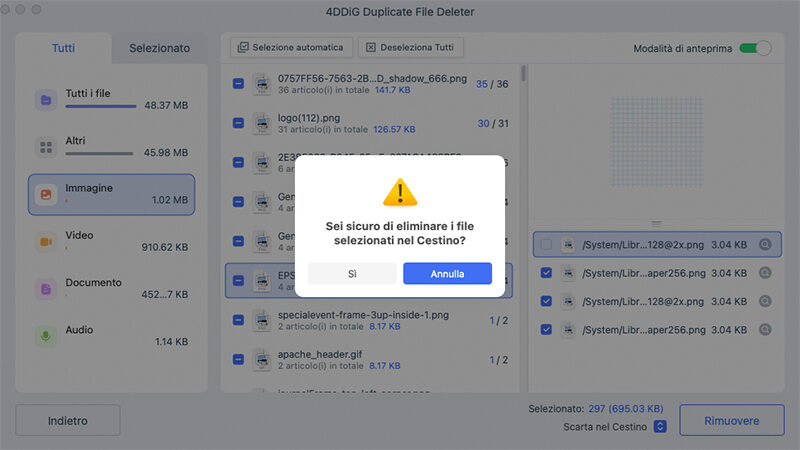Click the Immagine picture icon
Image resolution: width=800 pixels, height=450 pixels.
(46, 194)
